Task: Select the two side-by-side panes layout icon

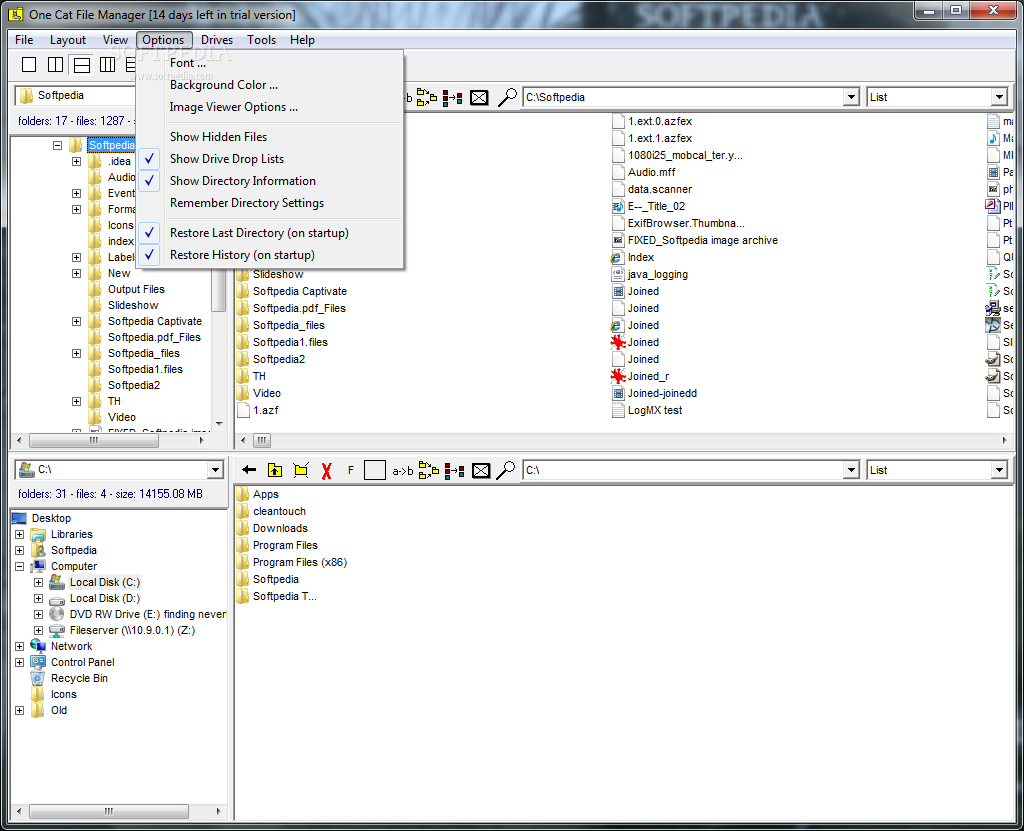Action: pyautogui.click(x=56, y=64)
